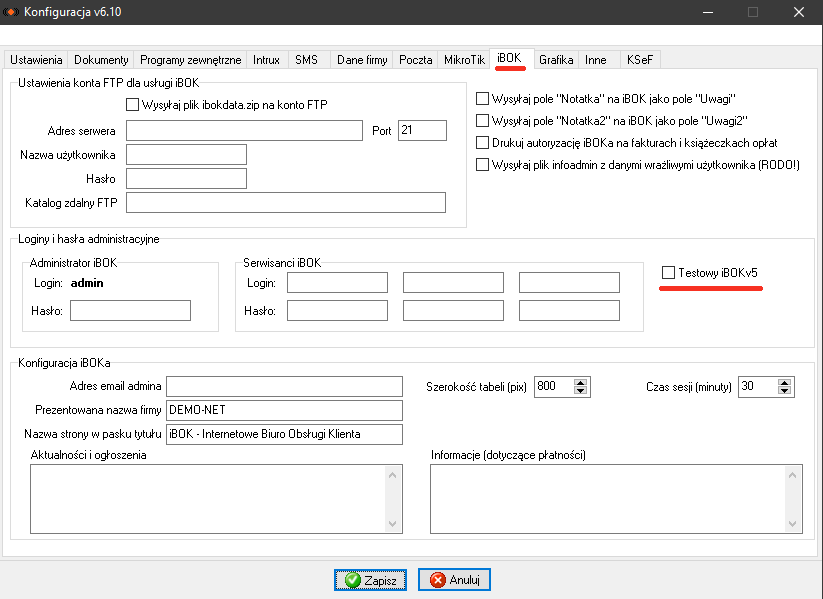This screenshot has width=823, height=599.
Task: Enable Wysyłaj plik infoadmin RODO checkbox
Action: click(x=483, y=165)
